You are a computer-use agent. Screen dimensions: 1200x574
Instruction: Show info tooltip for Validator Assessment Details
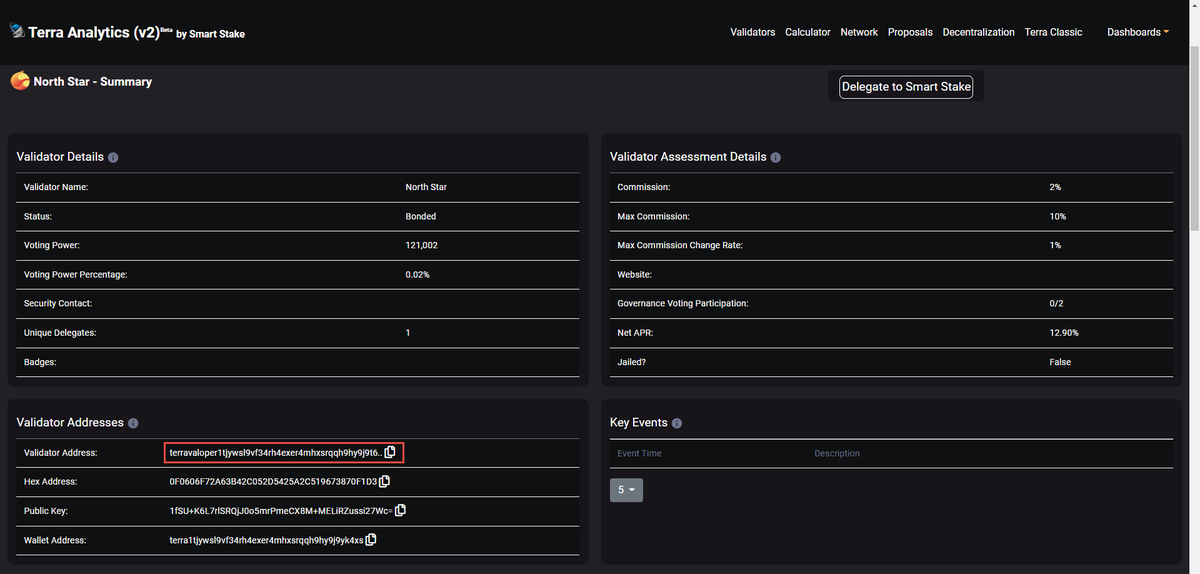[x=776, y=158]
